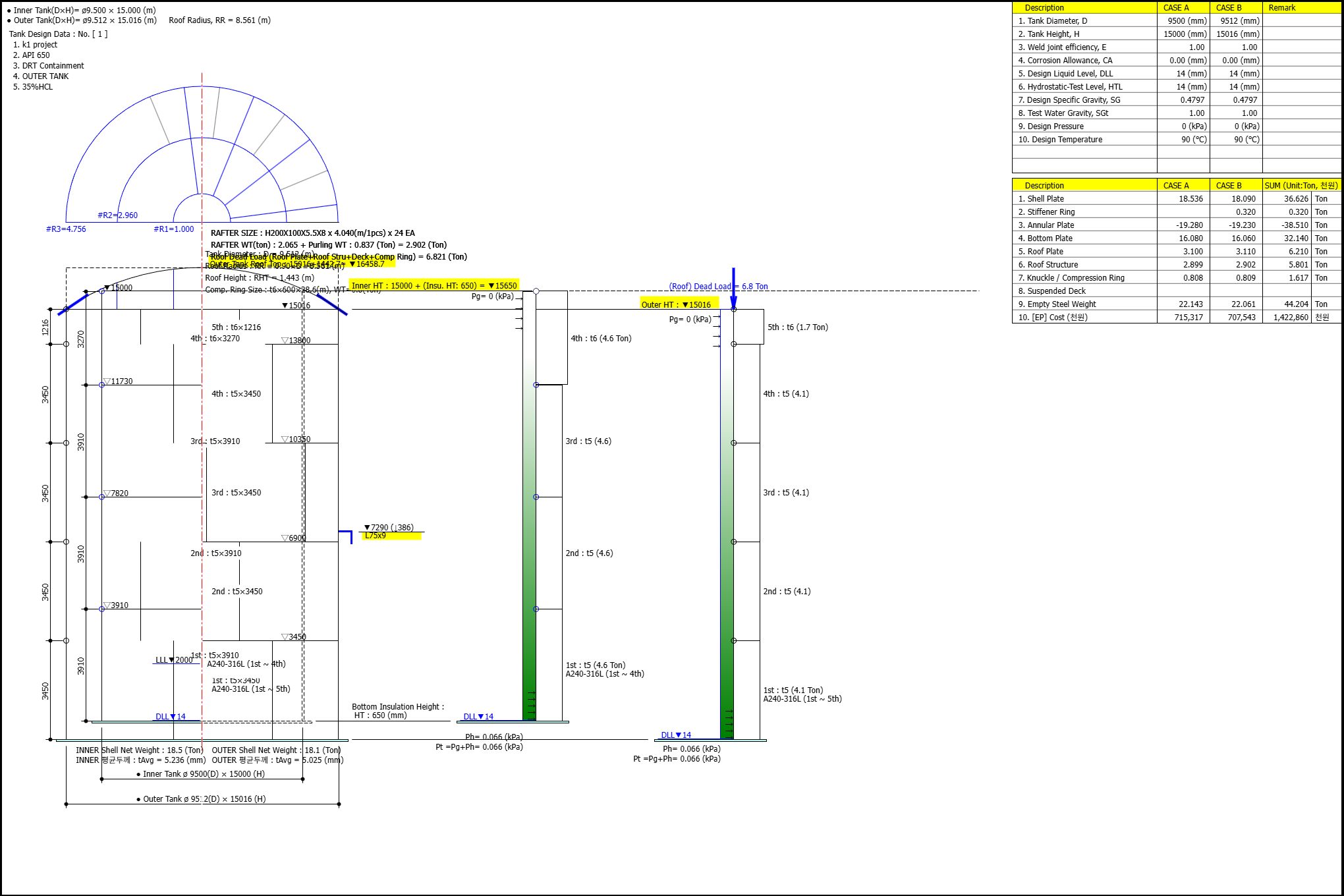Select the ▽10350 elevation marker
Screen dimensions: 1344x896
click(296, 439)
